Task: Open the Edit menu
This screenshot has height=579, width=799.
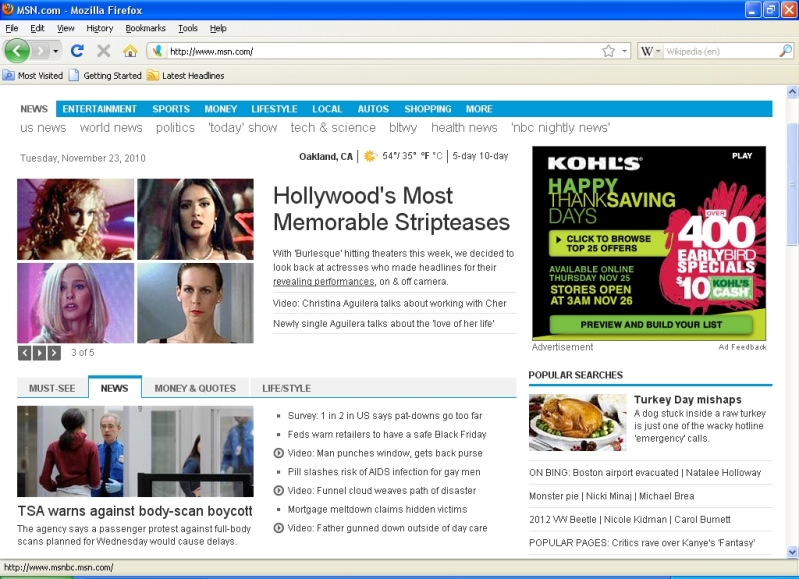Action: 37,28
